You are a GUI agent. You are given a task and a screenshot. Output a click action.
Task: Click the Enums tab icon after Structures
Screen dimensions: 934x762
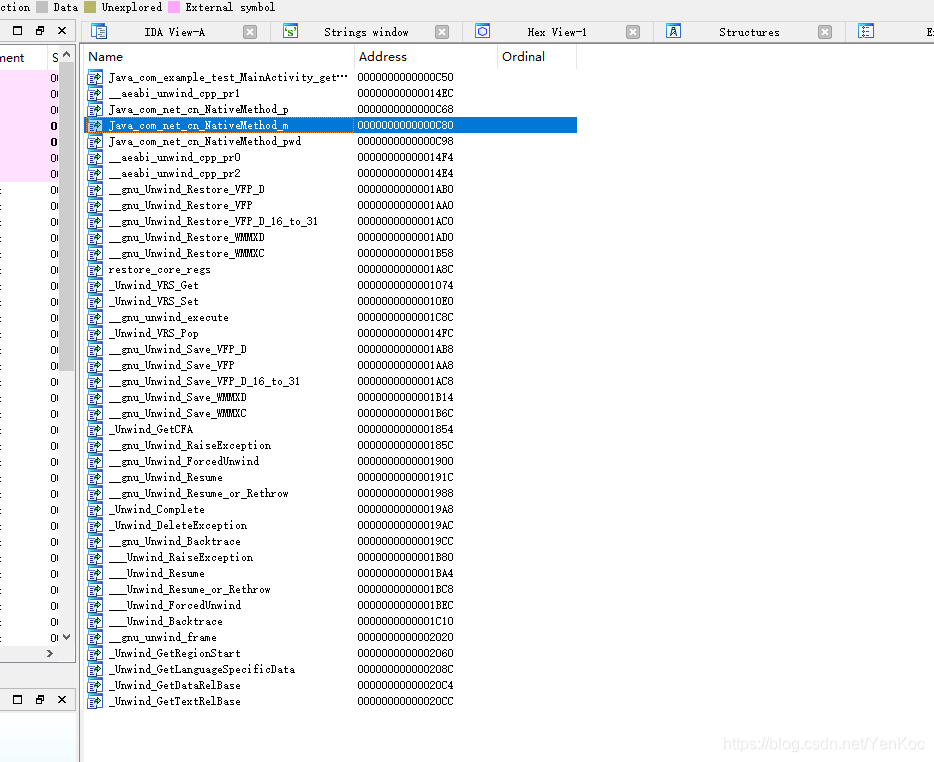[865, 32]
